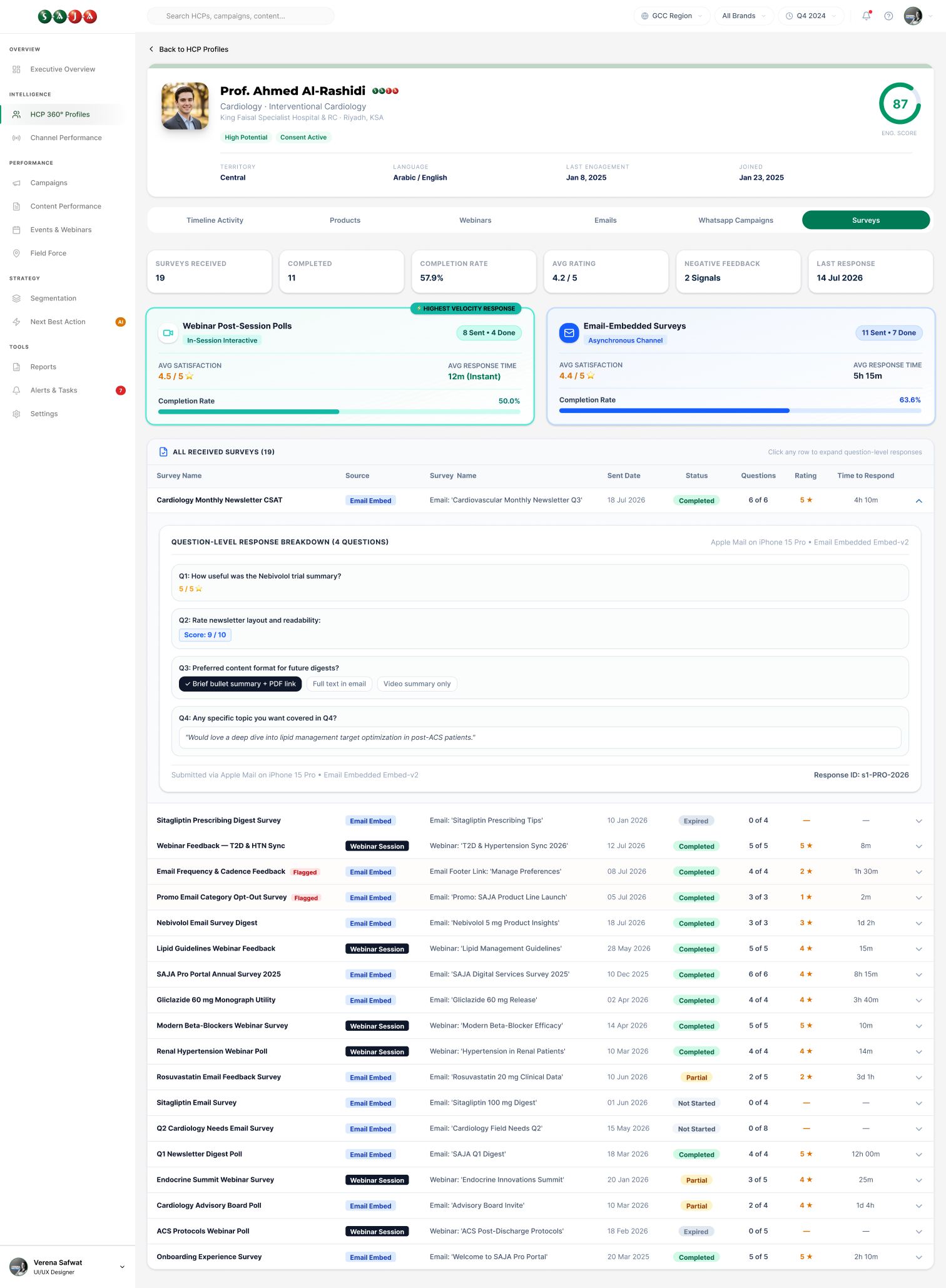Select 'Full text in email' option
The image size is (946, 1288).
coord(339,684)
